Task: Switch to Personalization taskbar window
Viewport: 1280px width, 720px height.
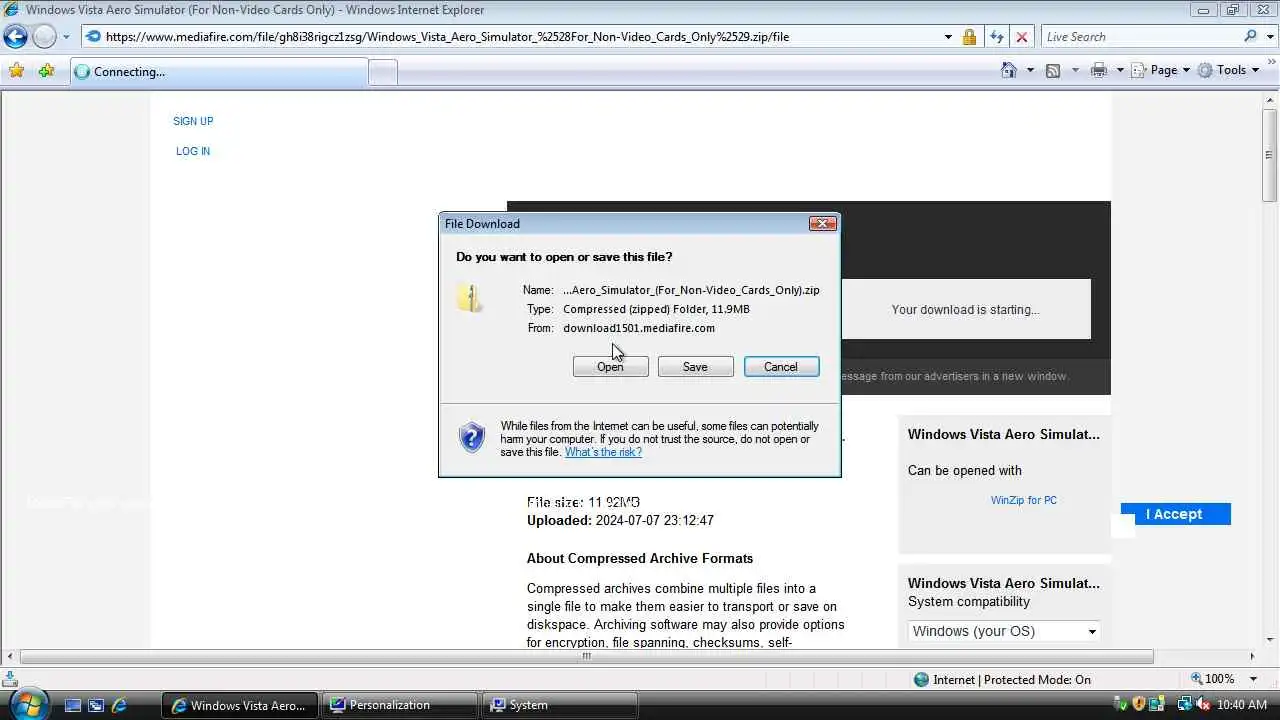Action: (x=400, y=705)
